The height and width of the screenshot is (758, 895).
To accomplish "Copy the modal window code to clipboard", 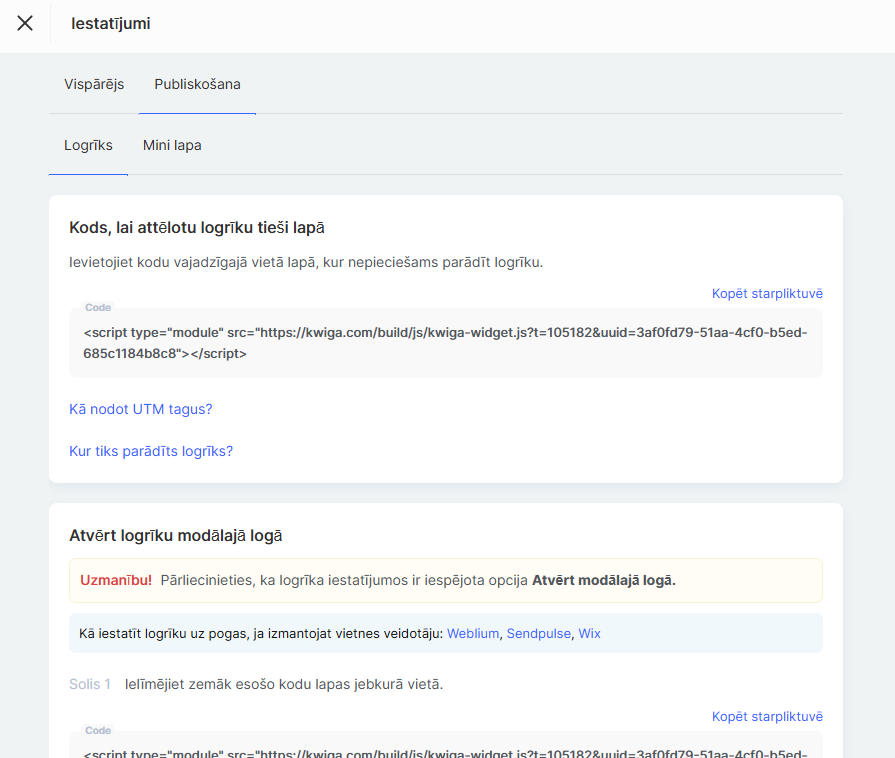I will pos(766,716).
